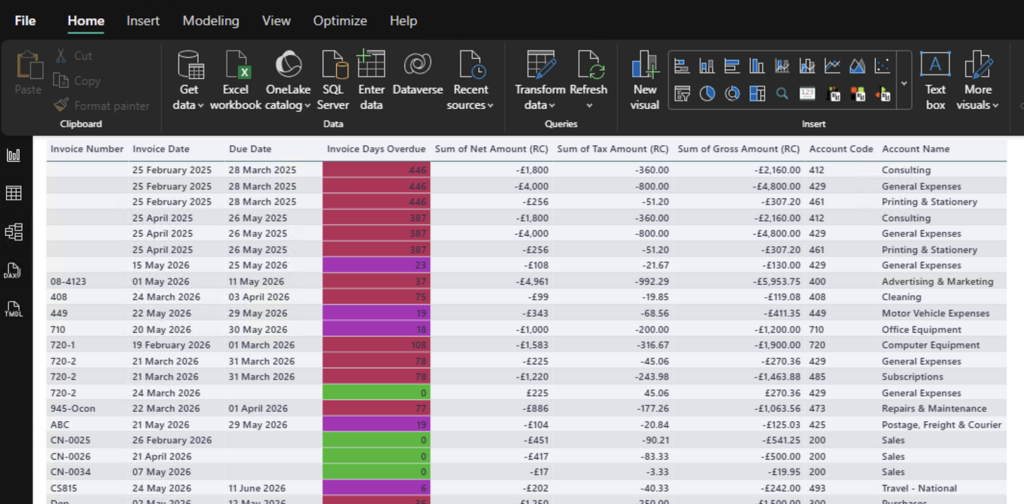Insert a scatter chart visual
Image resolution: width=1024 pixels, height=504 pixels.
[882, 66]
